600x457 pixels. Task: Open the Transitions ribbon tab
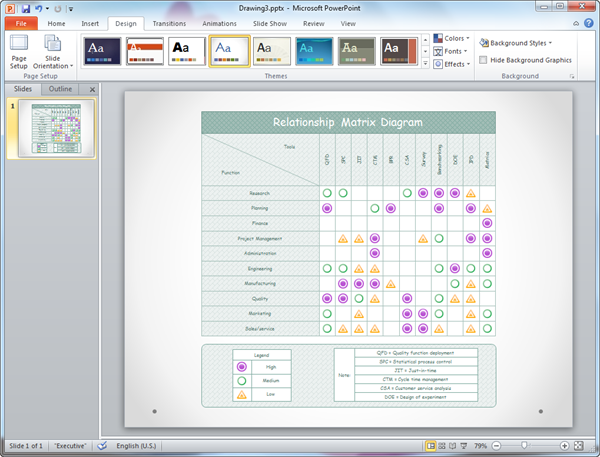coord(169,22)
